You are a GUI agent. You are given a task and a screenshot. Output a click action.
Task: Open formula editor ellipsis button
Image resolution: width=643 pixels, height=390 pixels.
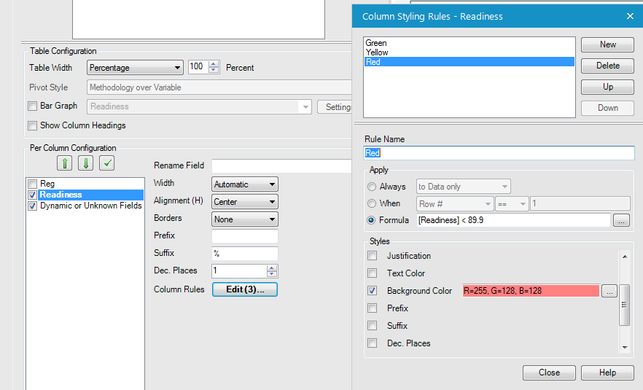621,221
